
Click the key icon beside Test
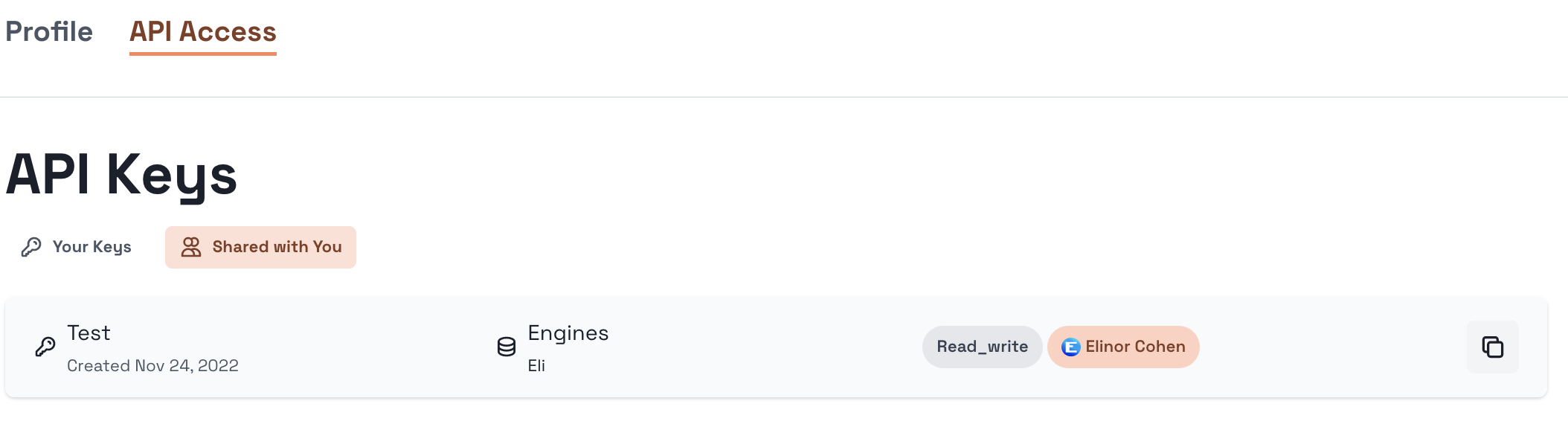click(x=45, y=347)
